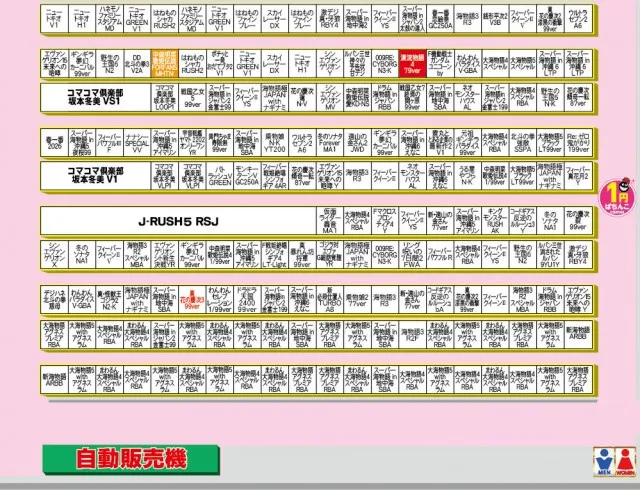Image resolution: width=640 pixels, height=490 pixels.
Task: Select the 銭形平次2 V3B cell
Action: 495,19
